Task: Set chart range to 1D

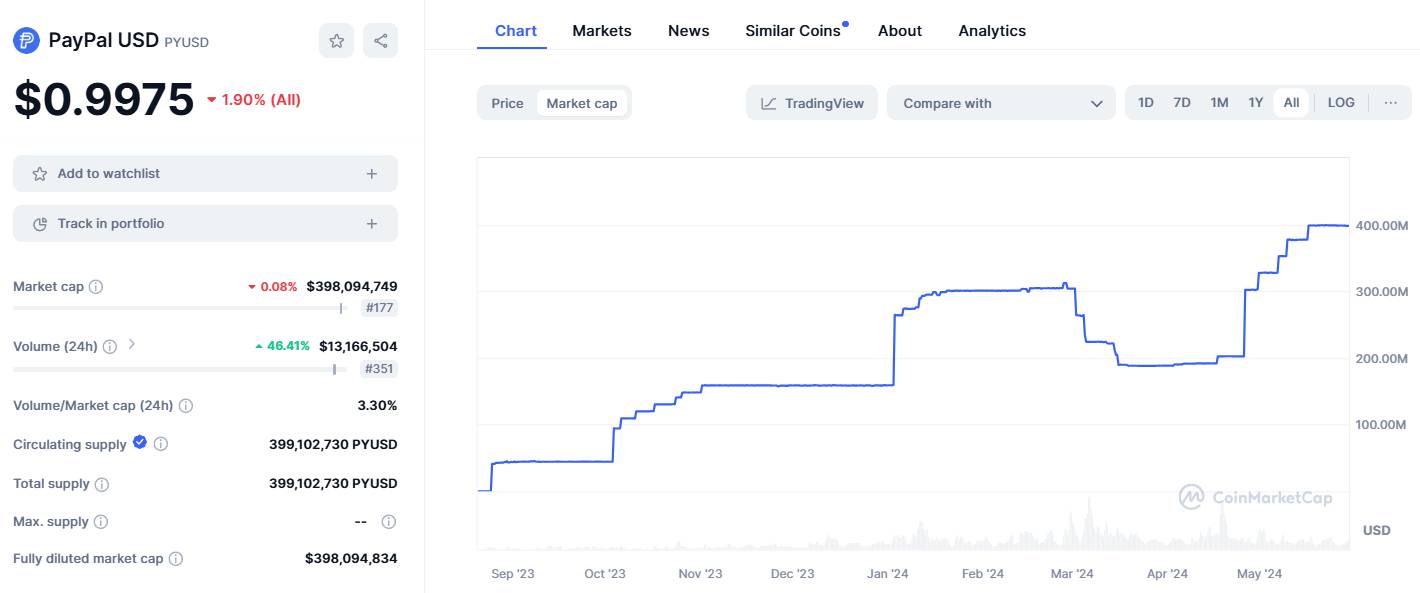Action: 1146,103
